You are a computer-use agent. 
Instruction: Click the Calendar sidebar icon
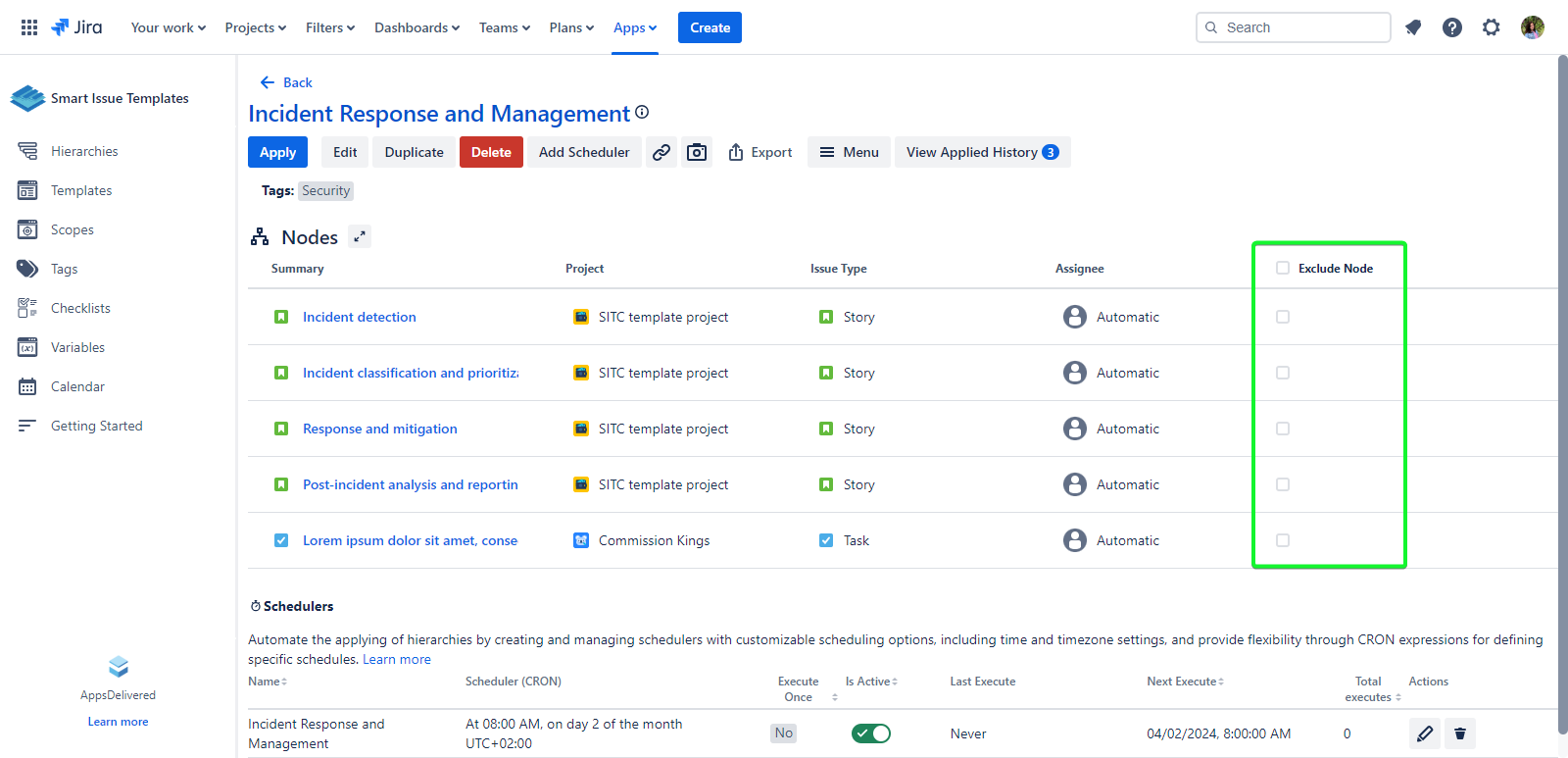(x=27, y=386)
